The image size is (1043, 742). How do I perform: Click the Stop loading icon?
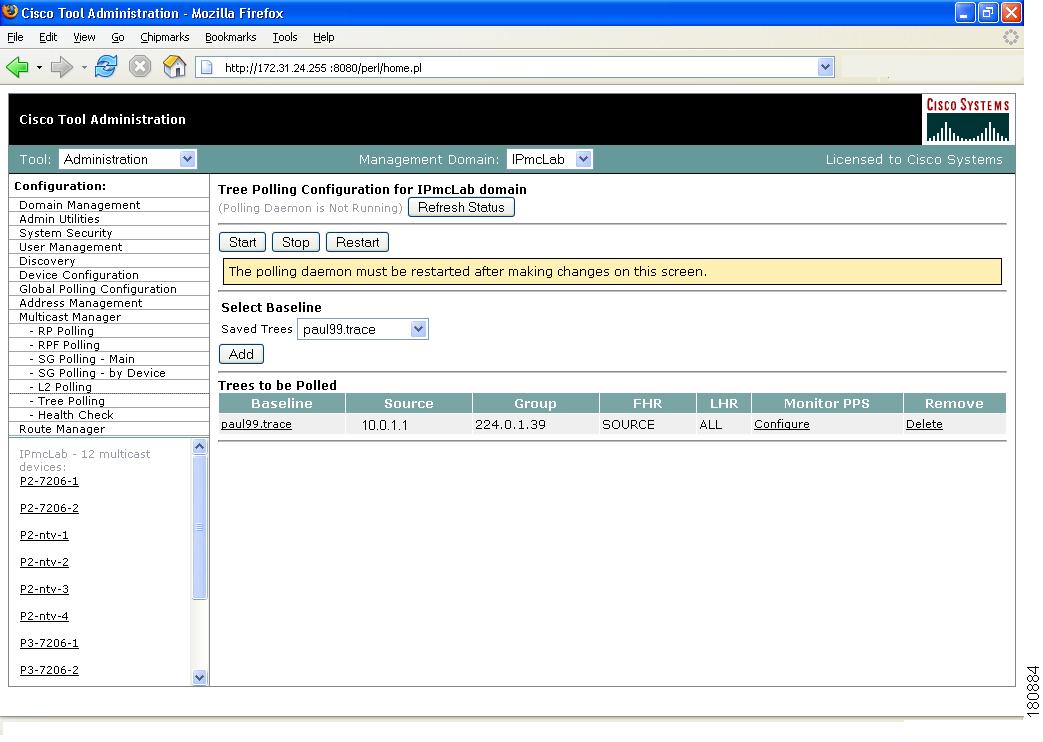click(x=140, y=67)
